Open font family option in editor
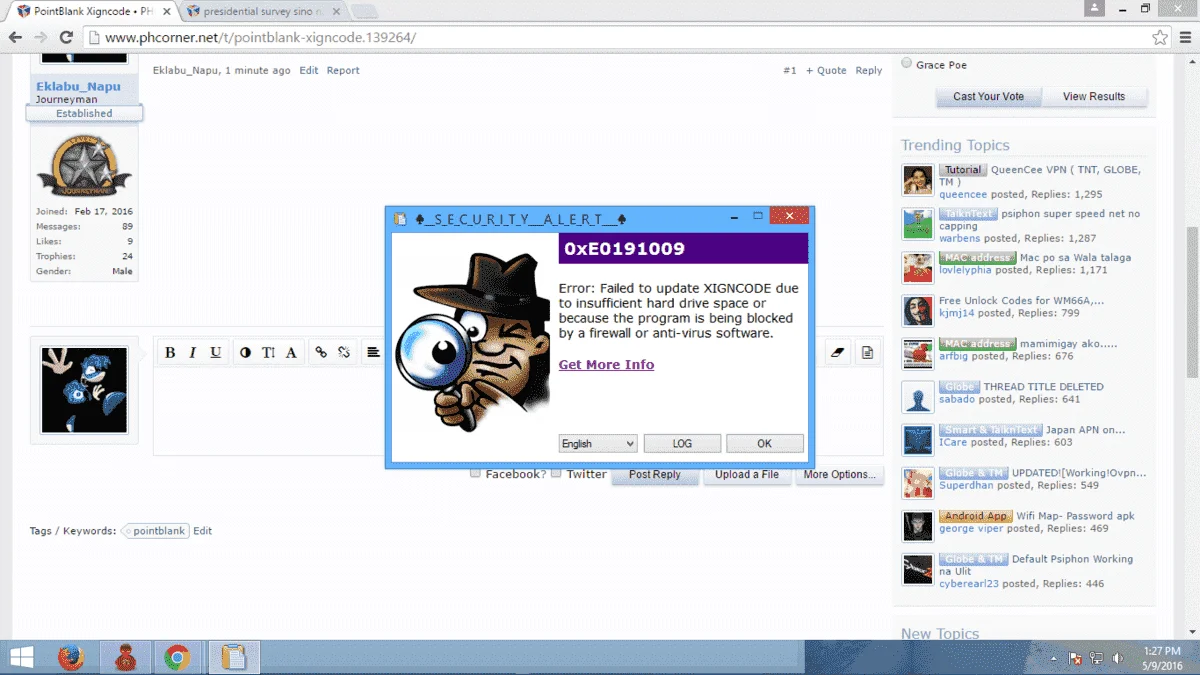Image resolution: width=1200 pixels, height=675 pixels. point(291,352)
